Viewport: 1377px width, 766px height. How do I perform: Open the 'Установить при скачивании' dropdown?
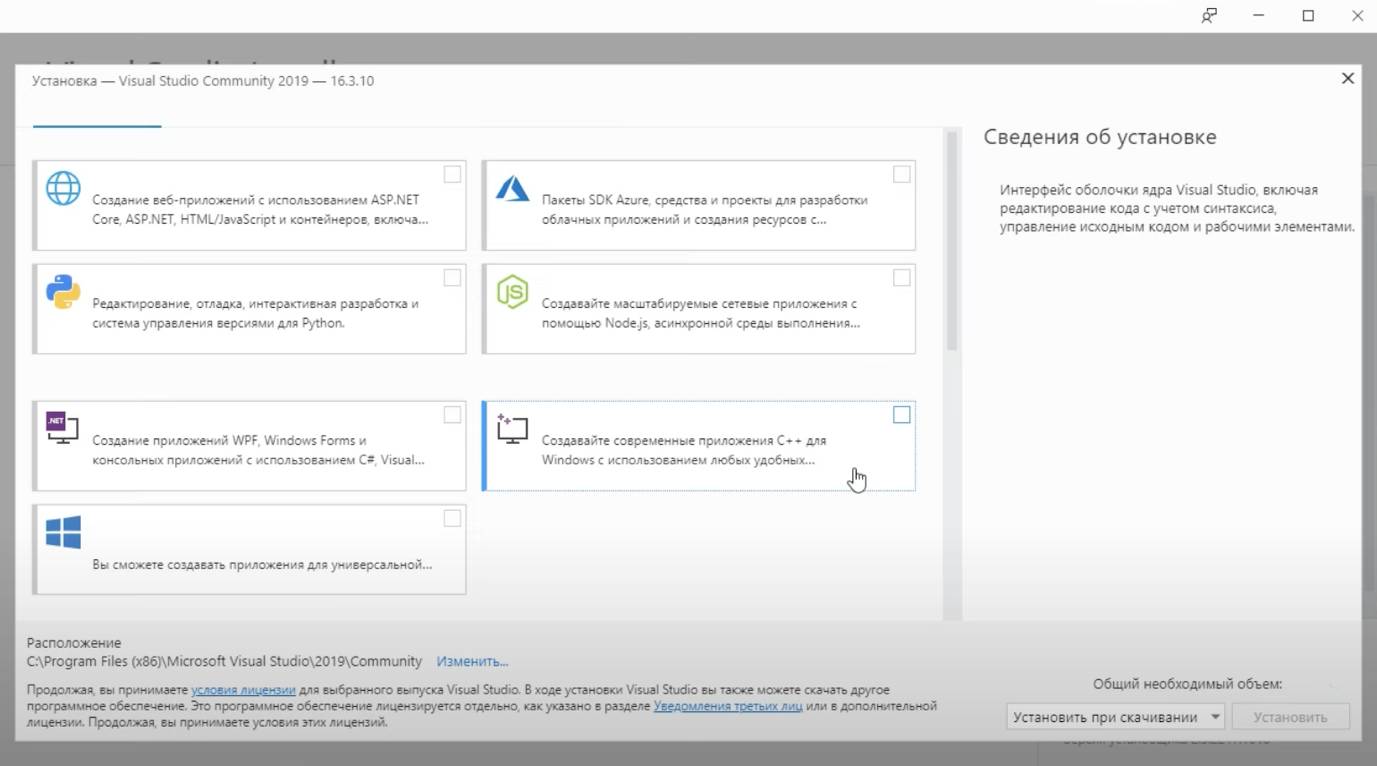(x=1115, y=717)
